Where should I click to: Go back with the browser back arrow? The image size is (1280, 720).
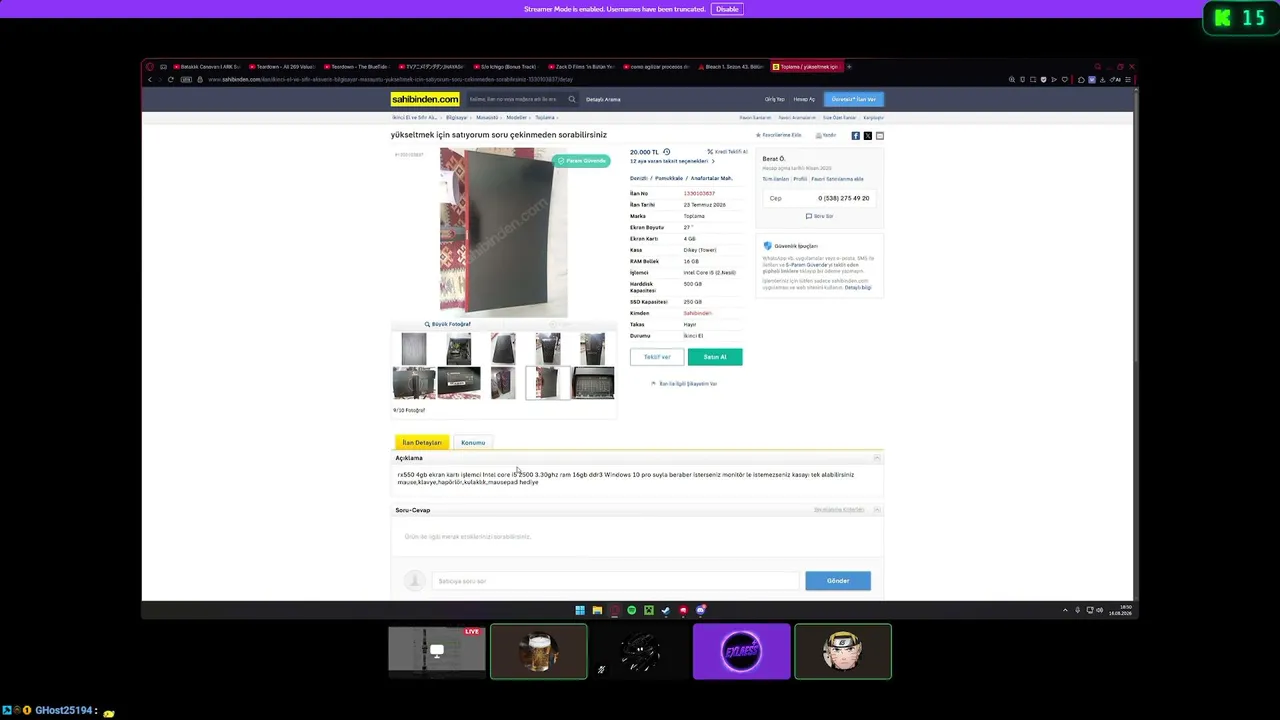click(x=150, y=79)
